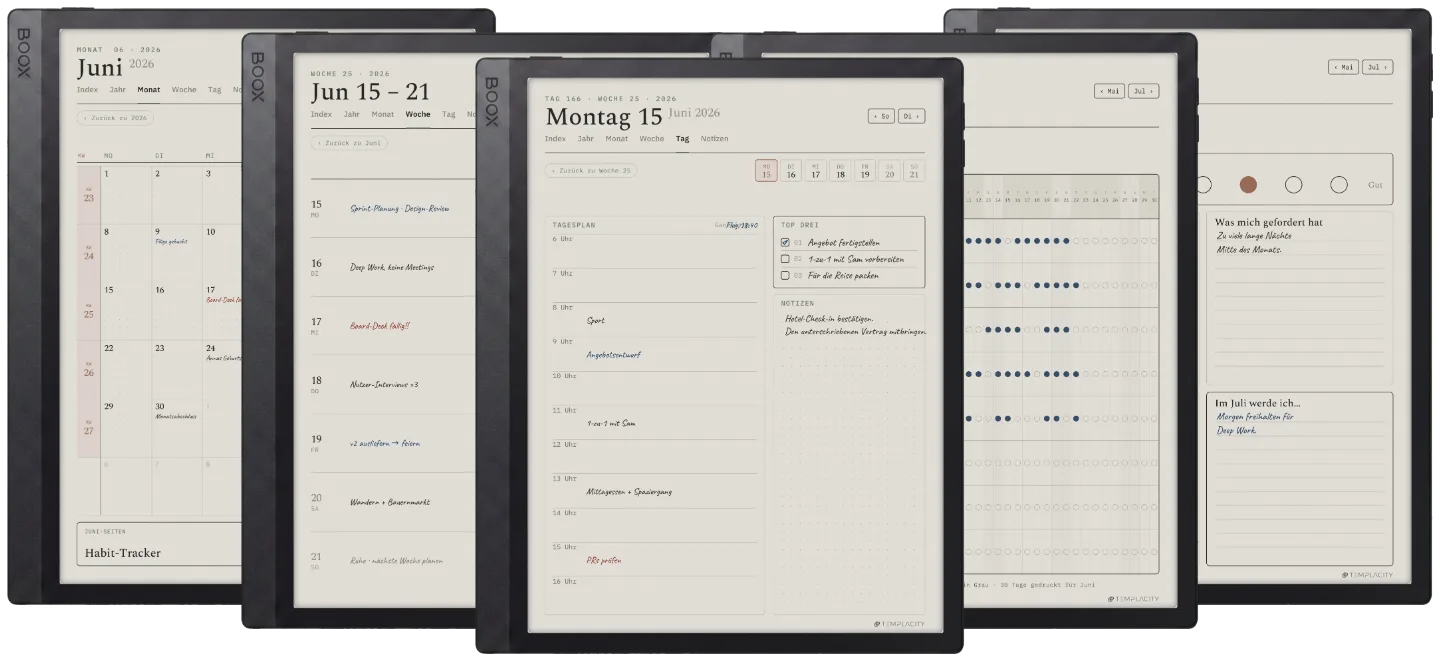Tap the 'Was mich gefordert hat' writing box
The height and width of the screenshot is (661, 1440).
pyautogui.click(x=1299, y=297)
